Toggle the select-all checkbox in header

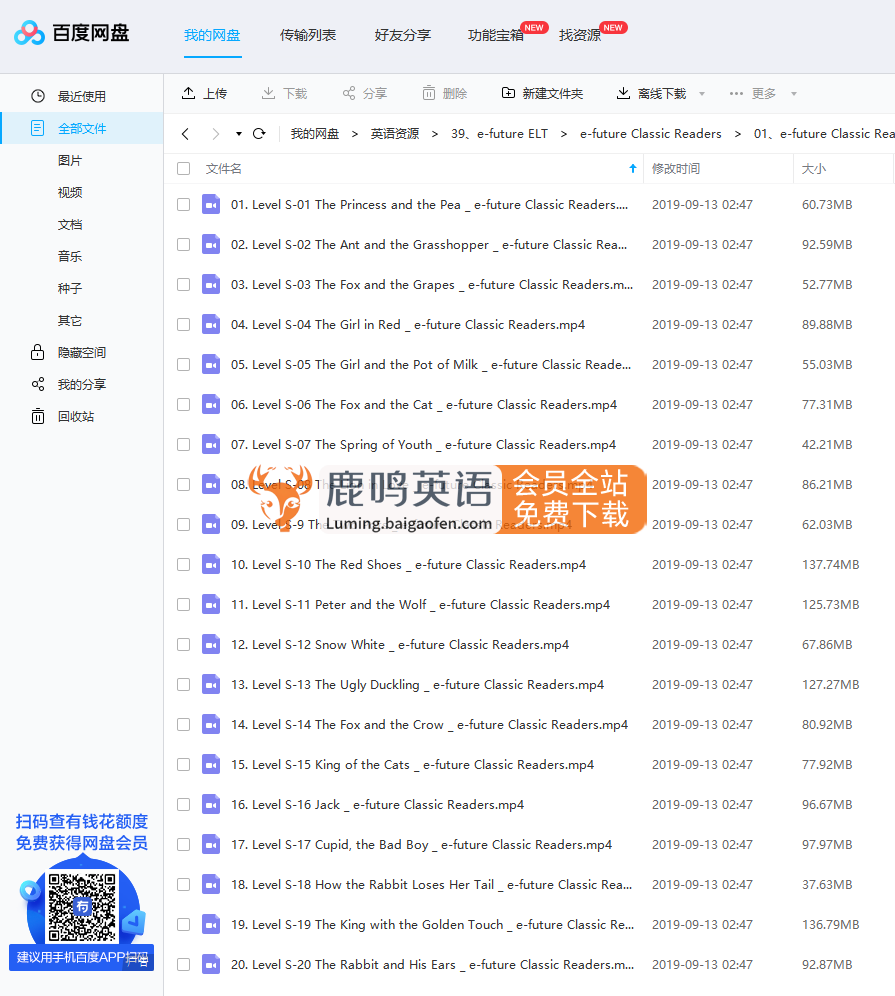pos(184,168)
